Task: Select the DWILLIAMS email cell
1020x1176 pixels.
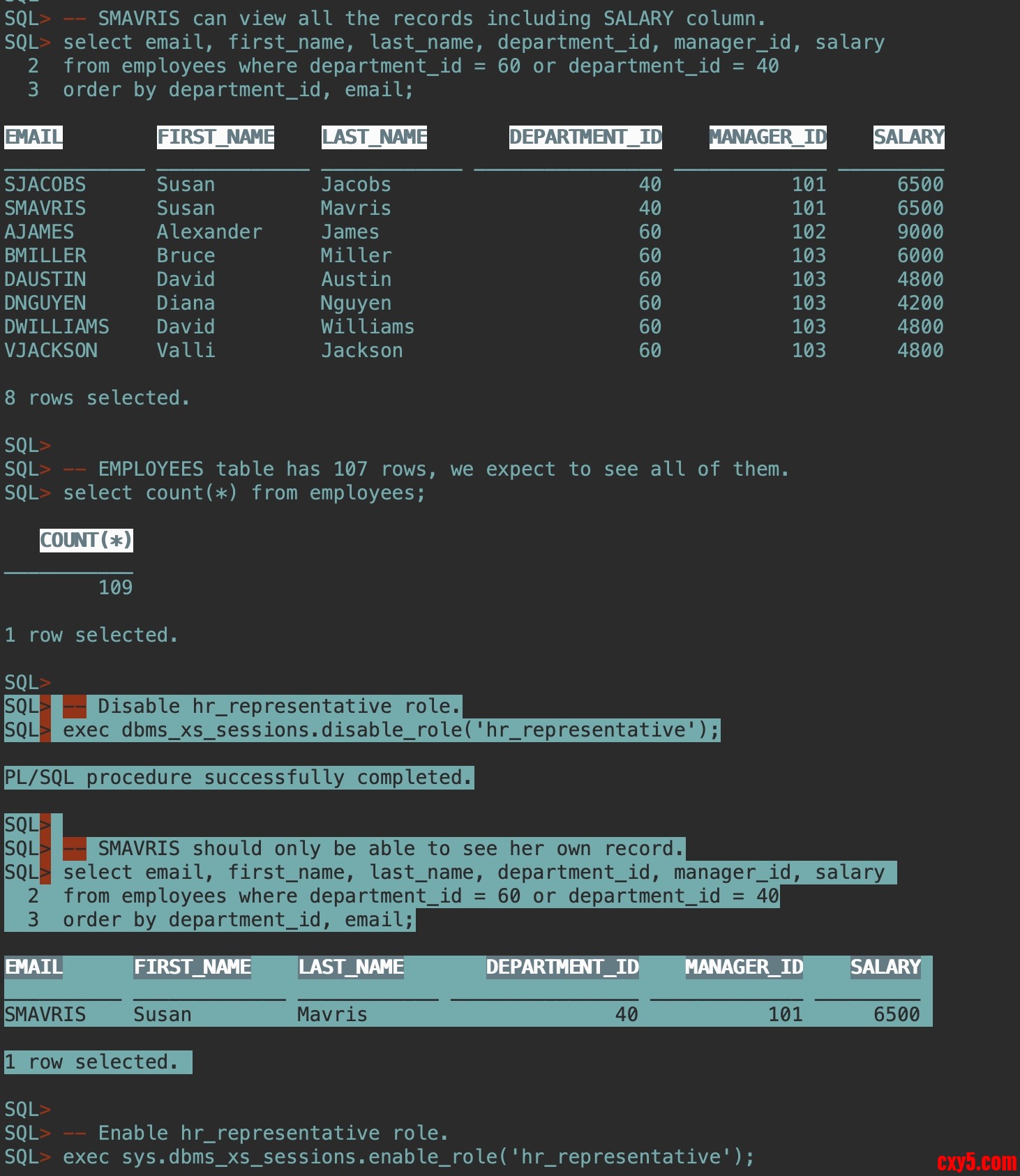Action: pyautogui.click(x=57, y=327)
